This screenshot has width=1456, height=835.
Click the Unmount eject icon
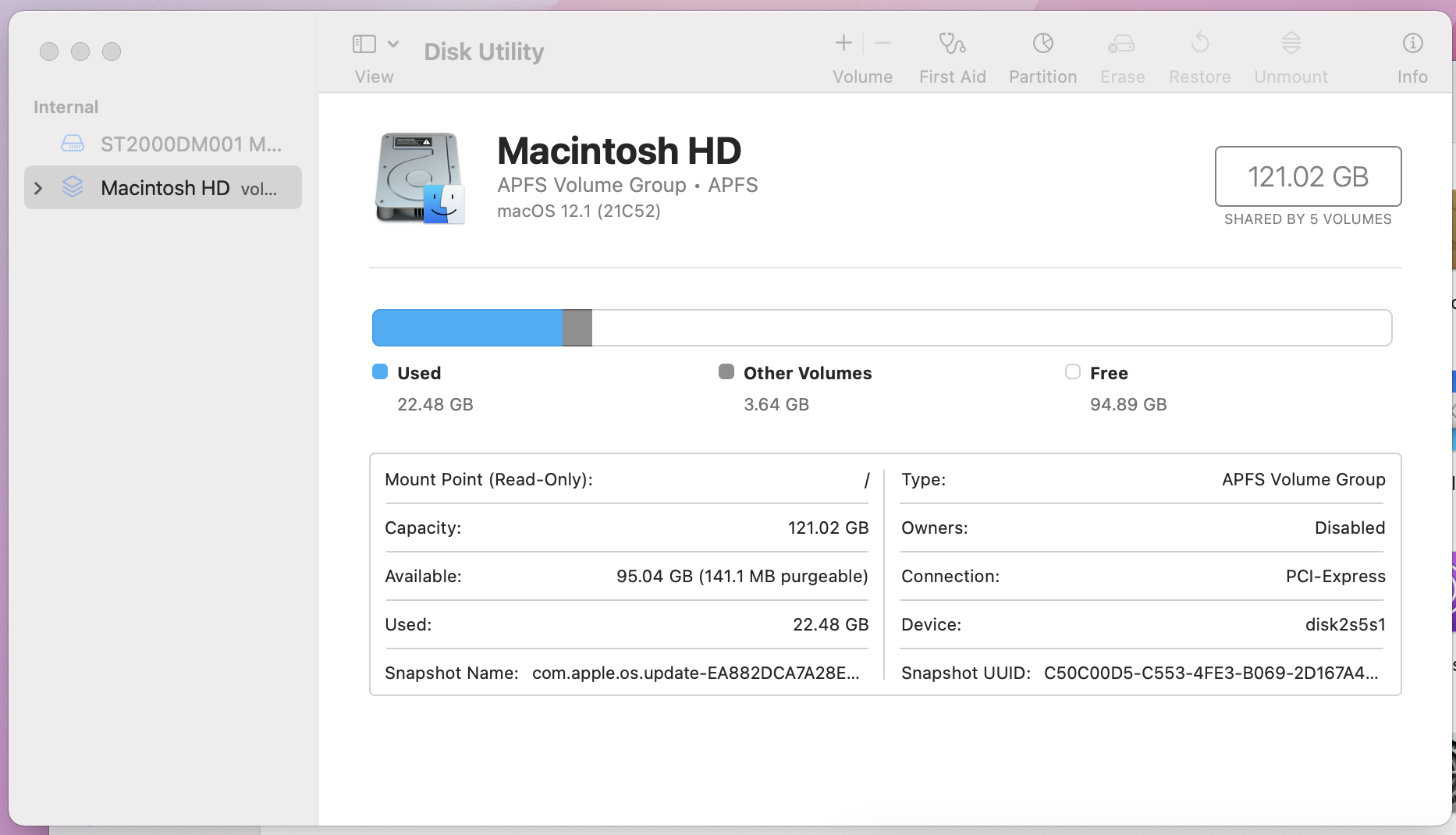[x=1291, y=43]
